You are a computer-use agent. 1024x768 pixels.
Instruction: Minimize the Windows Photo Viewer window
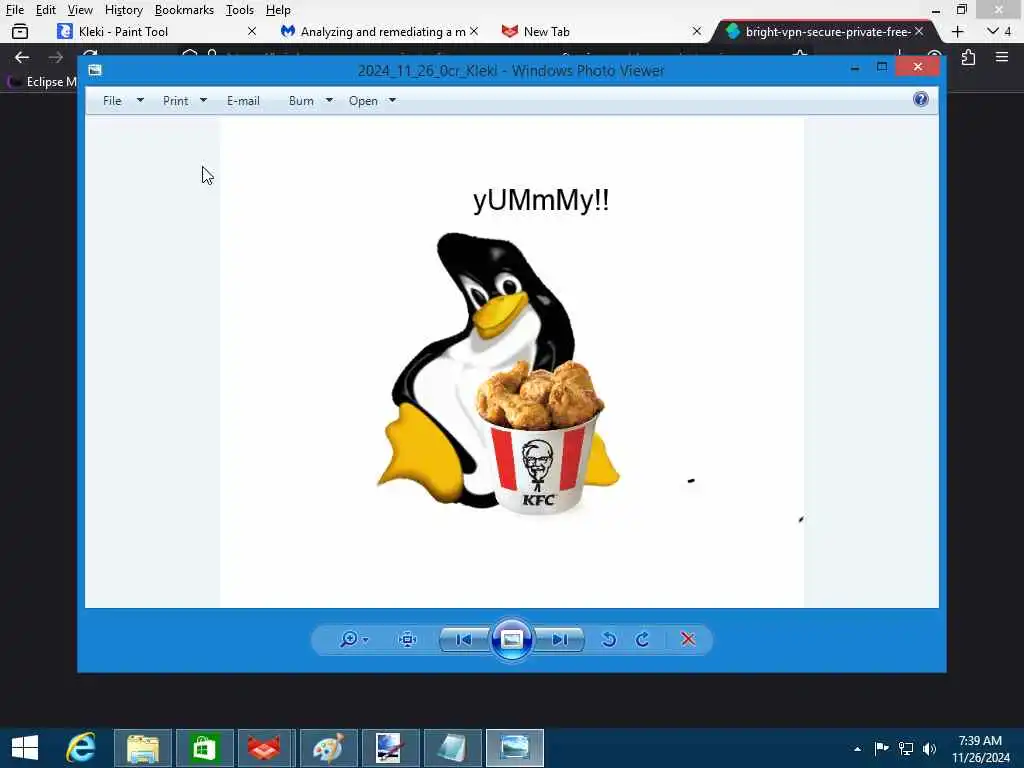click(855, 67)
